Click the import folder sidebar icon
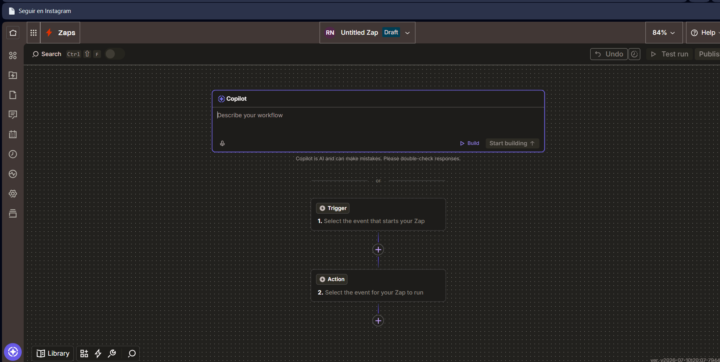Viewport: 720px width, 362px height. coord(13,75)
